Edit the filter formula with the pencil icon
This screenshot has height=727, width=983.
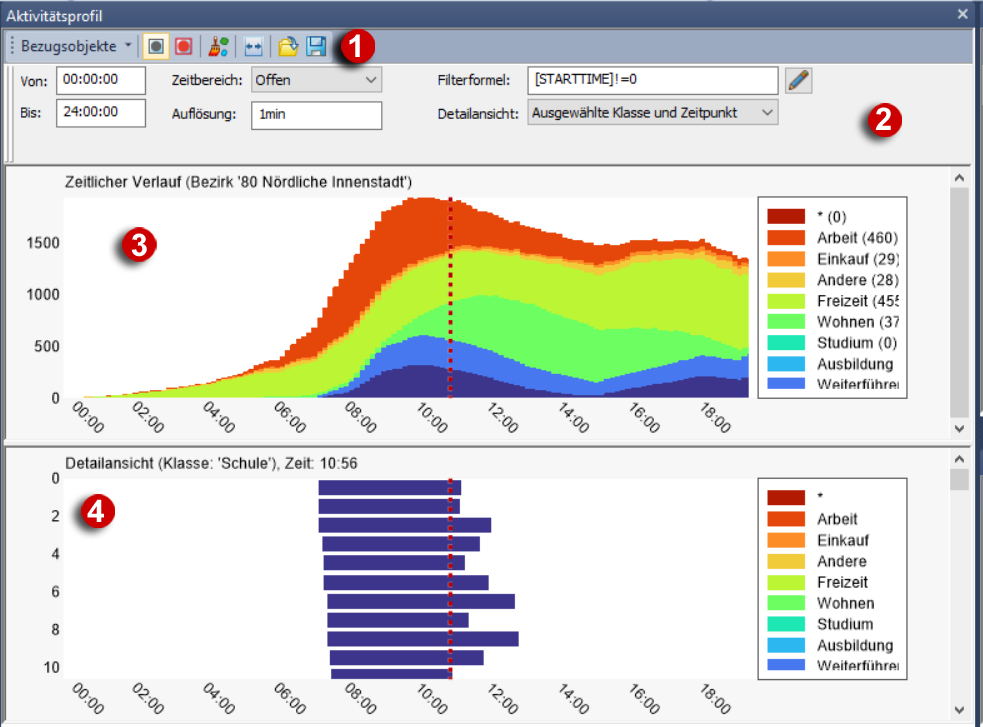pos(797,80)
